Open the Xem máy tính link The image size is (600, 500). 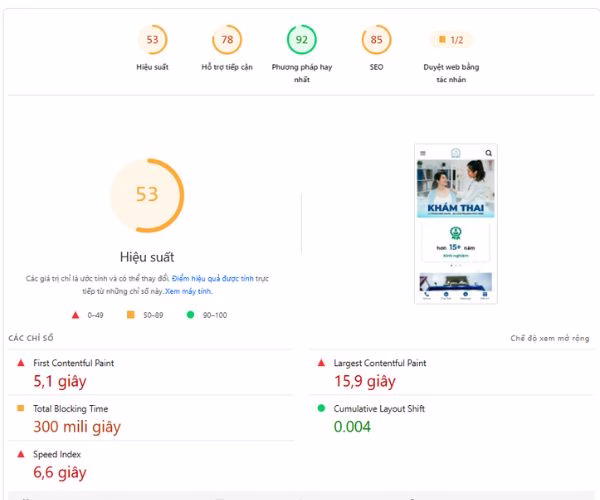click(x=188, y=292)
